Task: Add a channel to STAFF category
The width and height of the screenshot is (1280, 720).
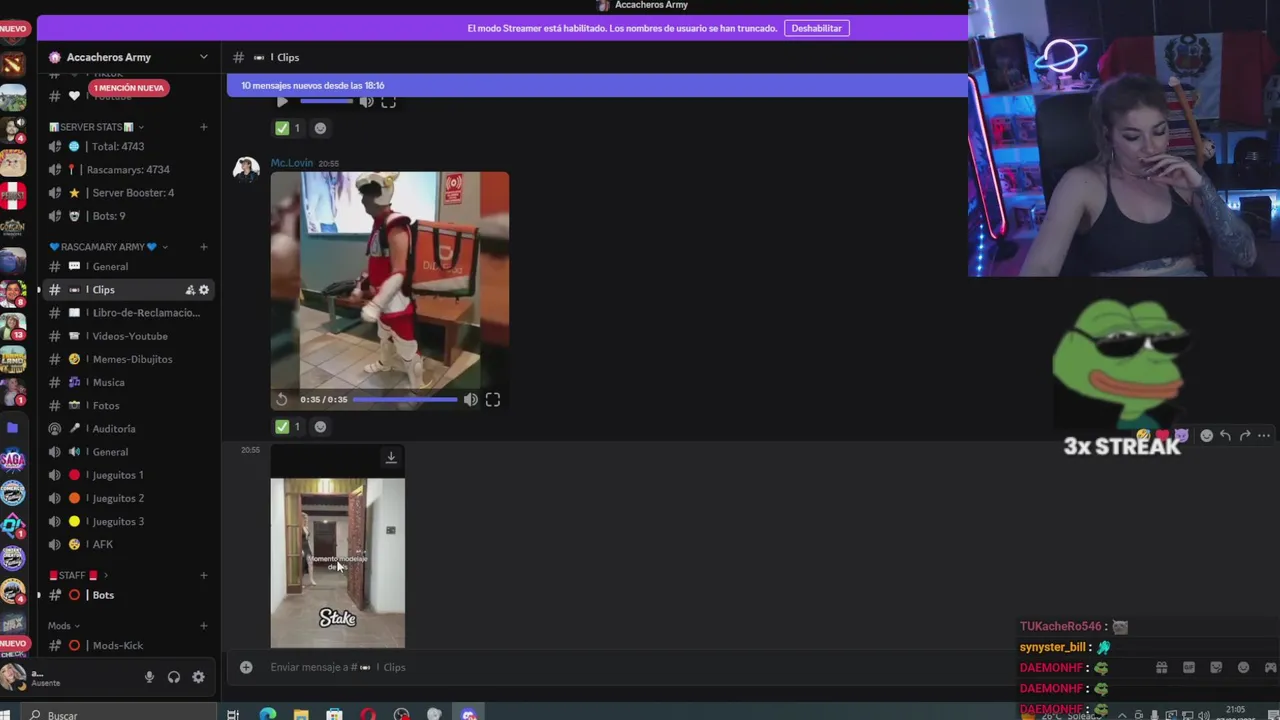Action: (204, 575)
